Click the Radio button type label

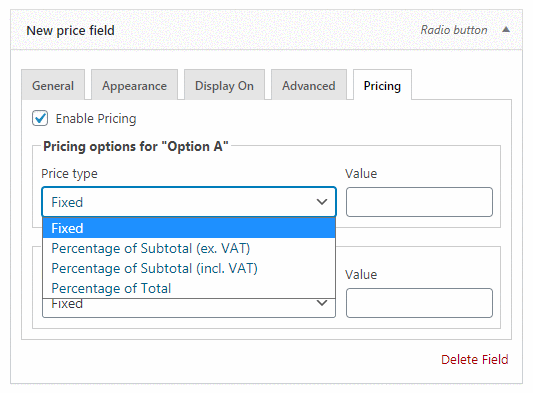pos(454,30)
